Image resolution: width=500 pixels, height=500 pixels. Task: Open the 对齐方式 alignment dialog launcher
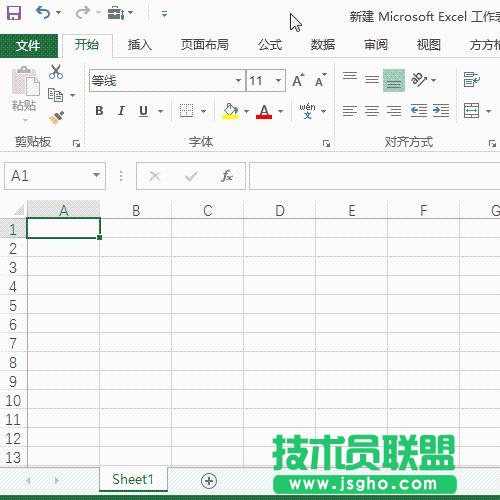pyautogui.click(x=492, y=143)
